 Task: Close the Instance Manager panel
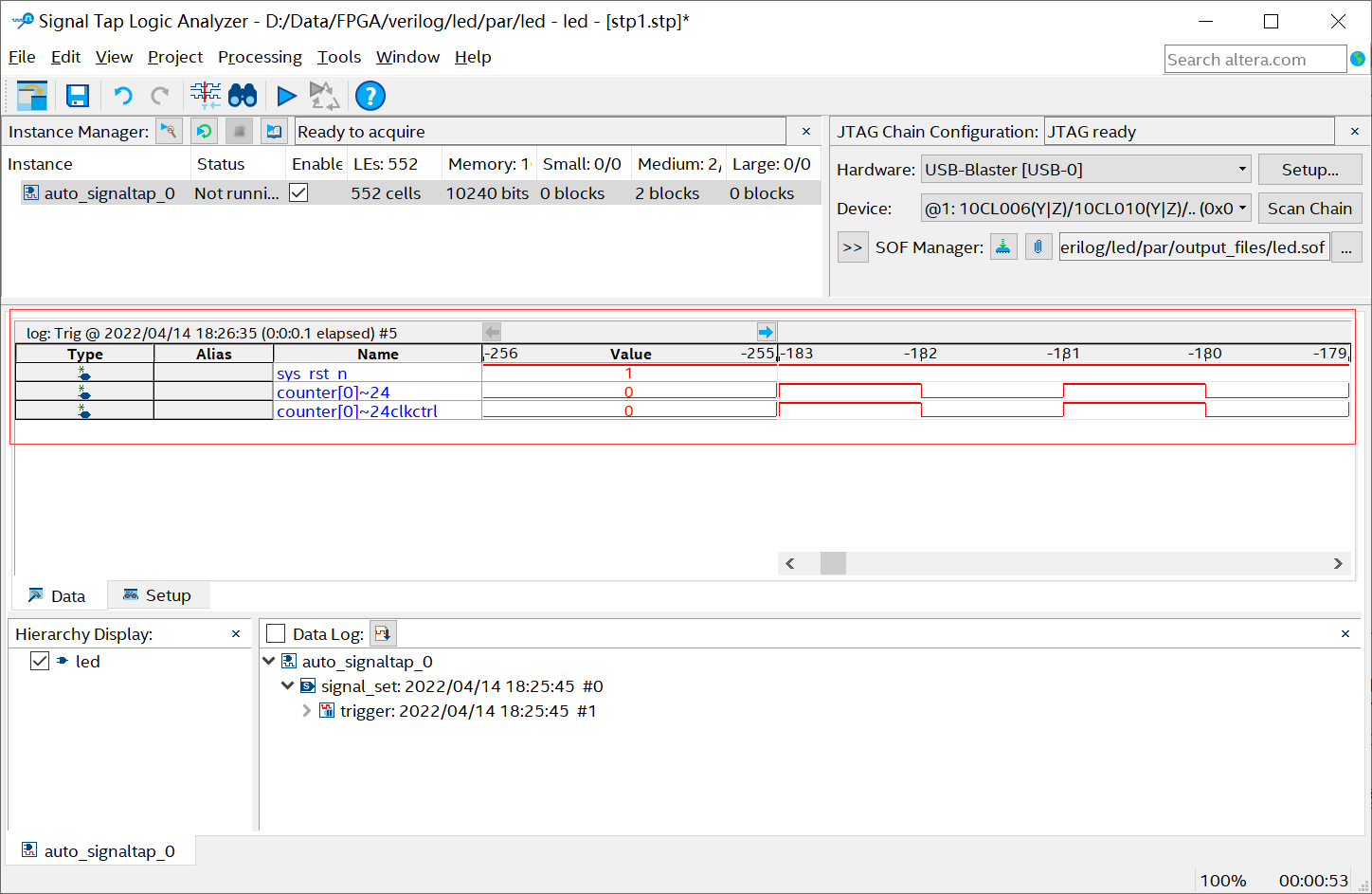806,132
